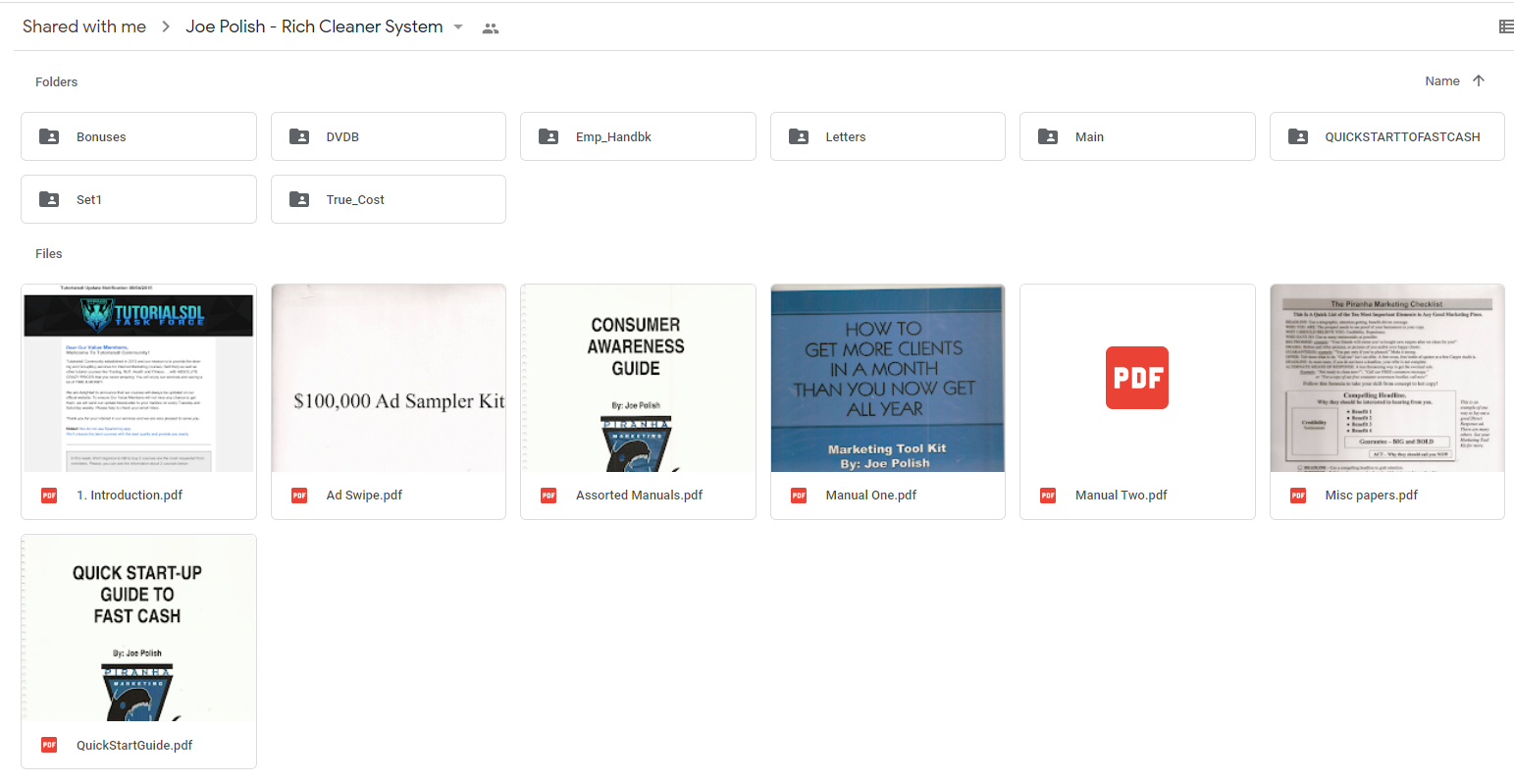Click the breadcrumb chevron separator
The height and width of the screenshot is (784, 1514).
[x=166, y=27]
